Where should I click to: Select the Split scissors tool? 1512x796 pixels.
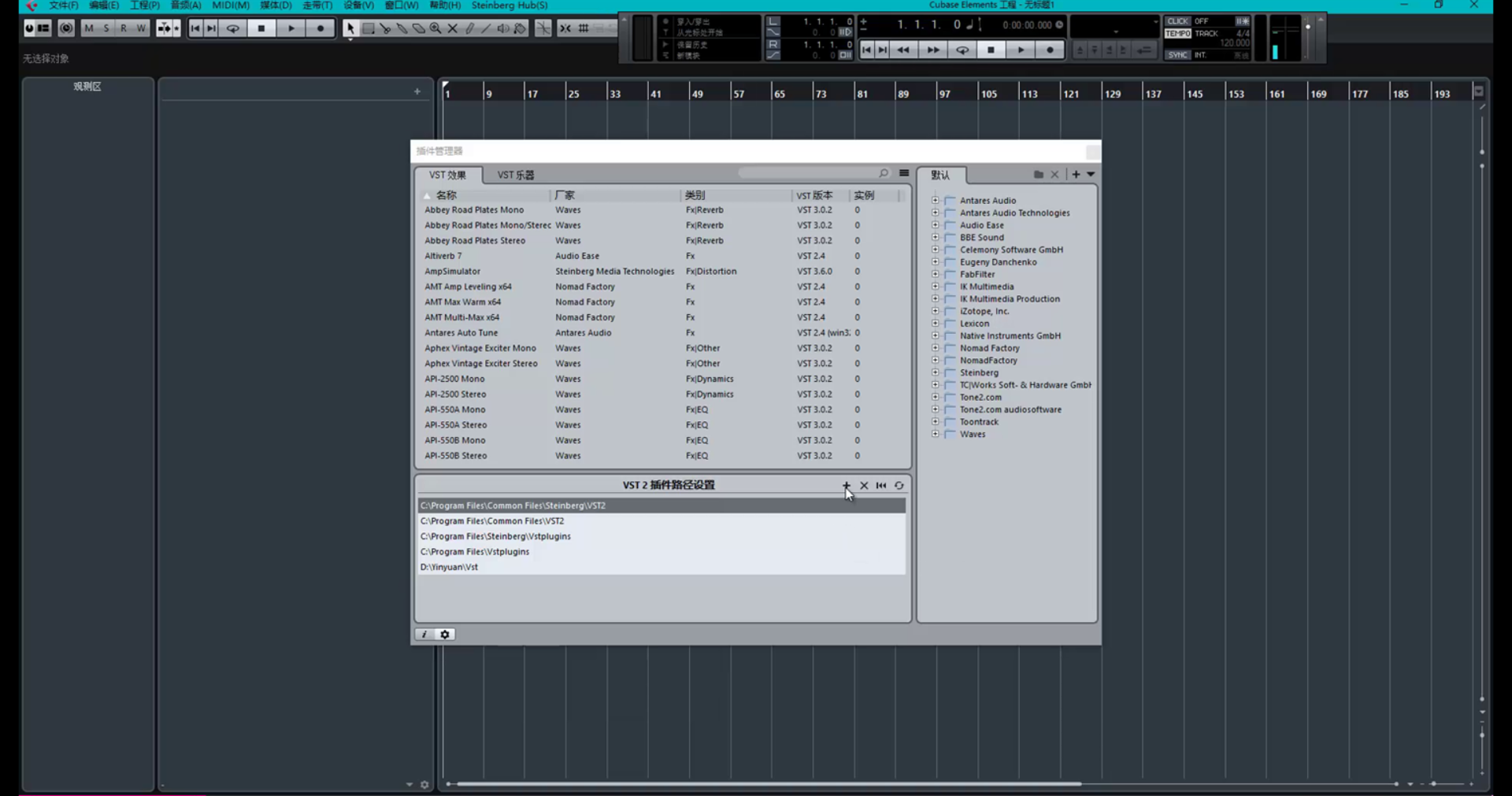point(385,28)
